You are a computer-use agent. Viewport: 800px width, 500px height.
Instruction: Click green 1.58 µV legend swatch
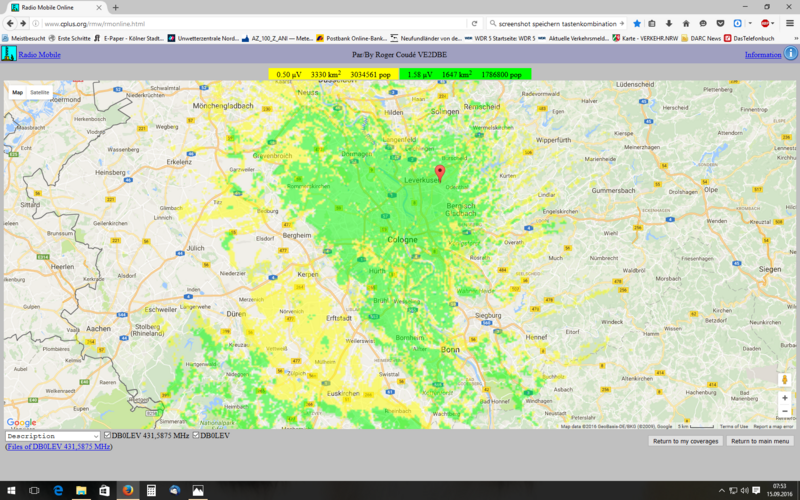(465, 74)
